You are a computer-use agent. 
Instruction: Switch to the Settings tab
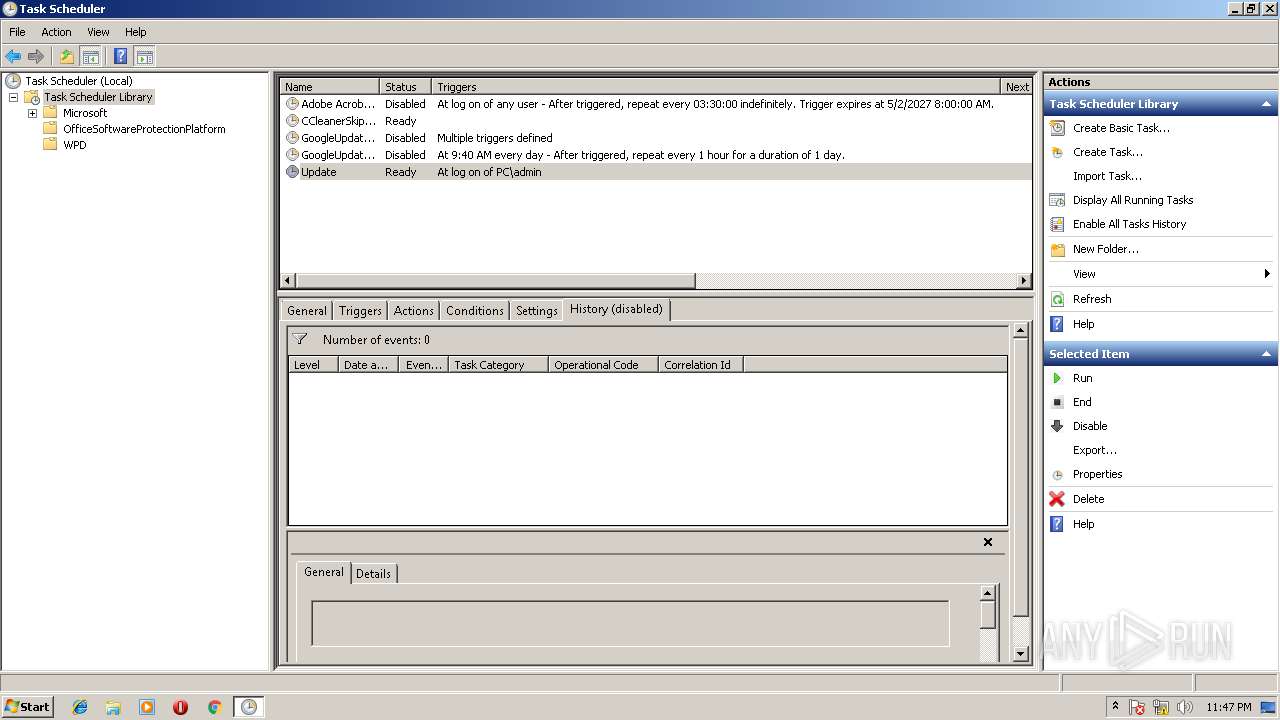pyautogui.click(x=536, y=311)
